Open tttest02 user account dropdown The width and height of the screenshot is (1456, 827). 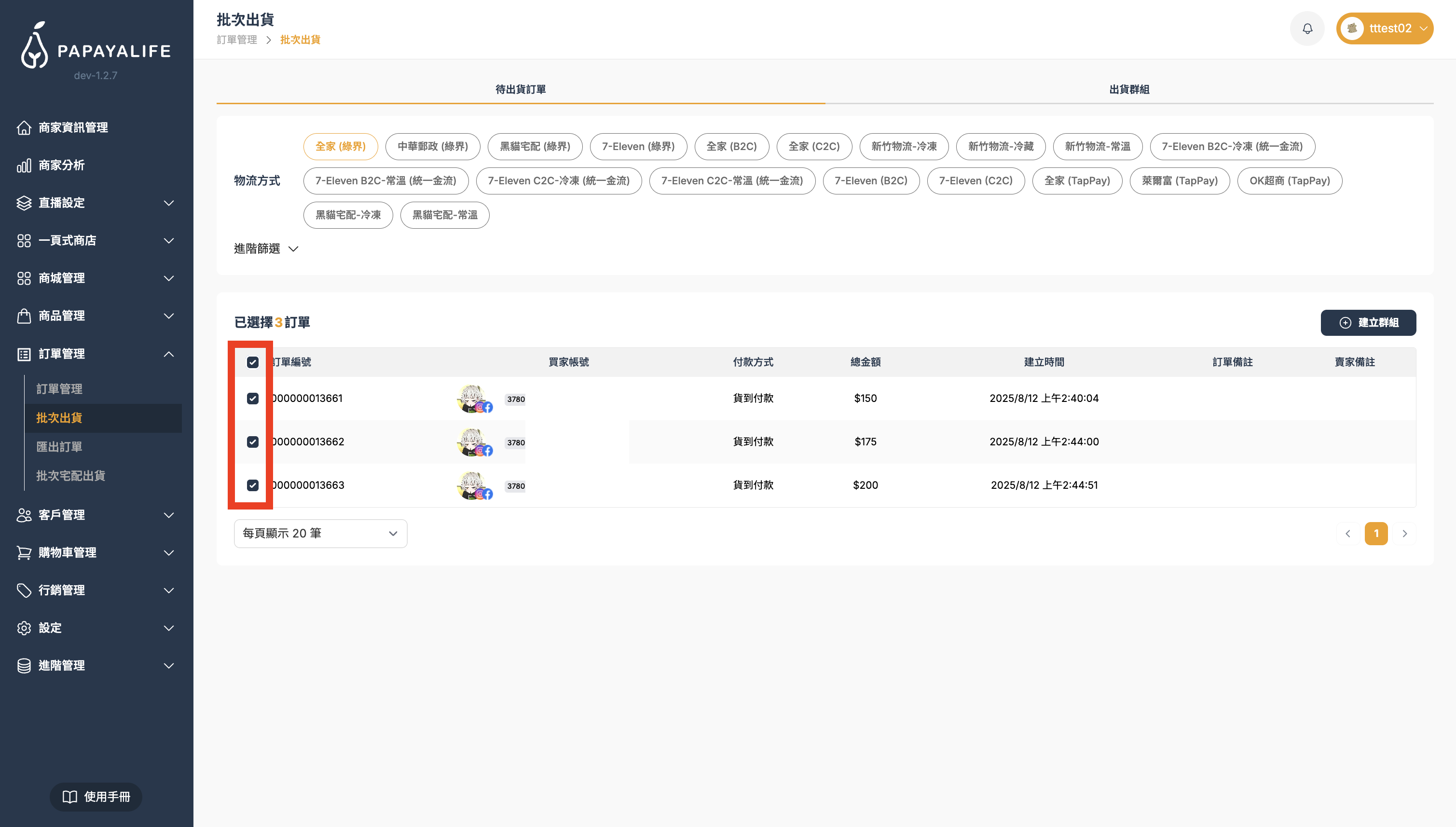(x=1384, y=28)
